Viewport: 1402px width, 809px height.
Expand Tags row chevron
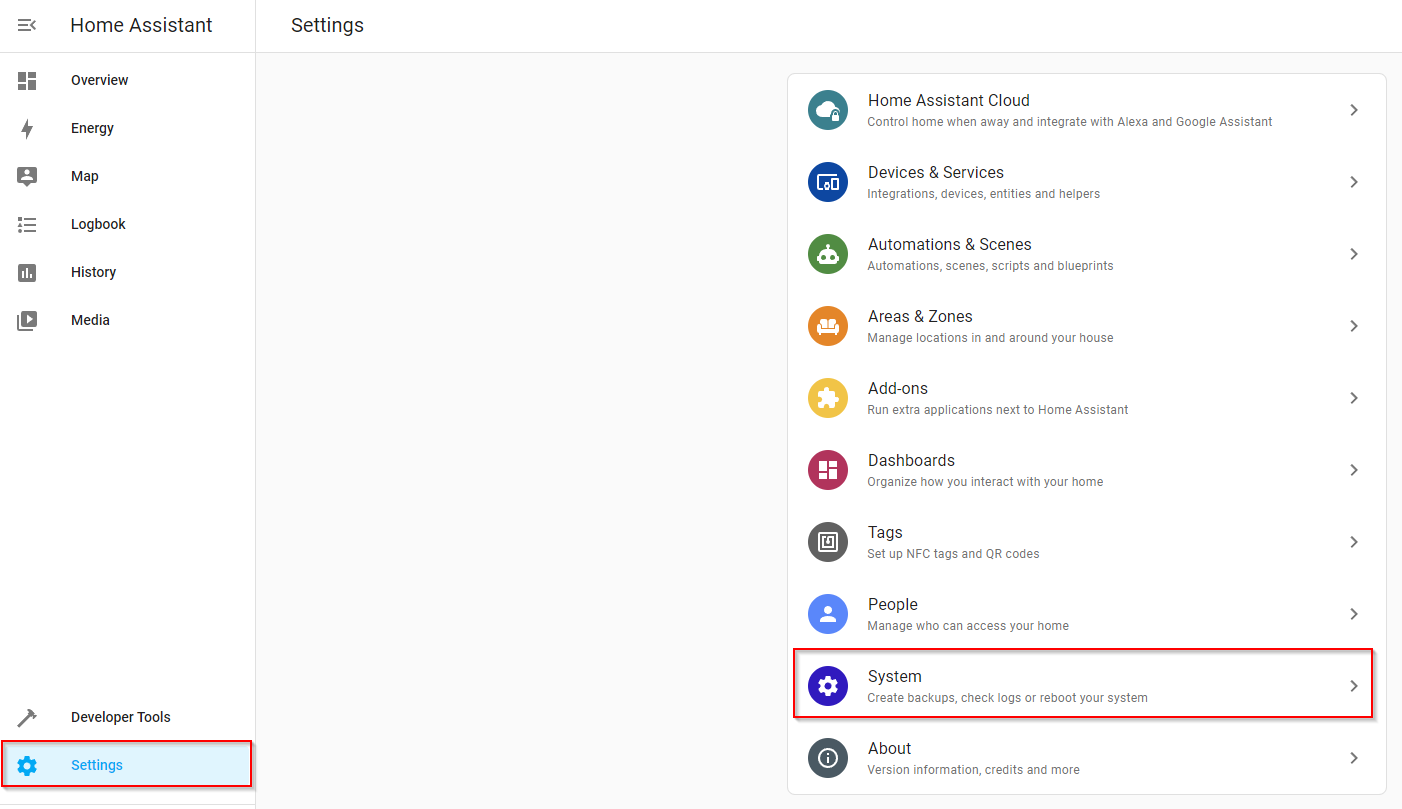coord(1354,542)
